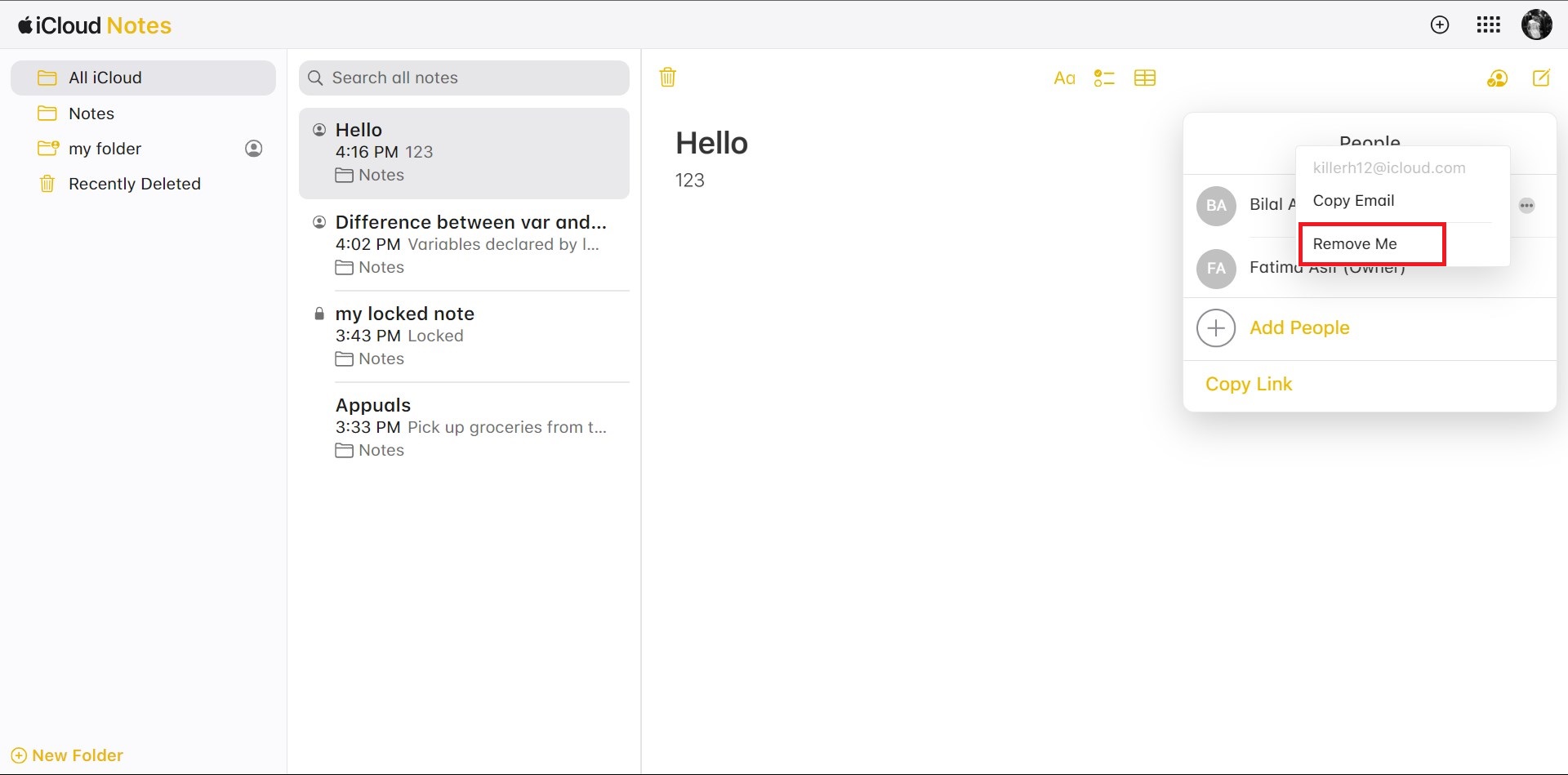Focus the Search all notes field
The image size is (1568, 775).
tap(464, 78)
